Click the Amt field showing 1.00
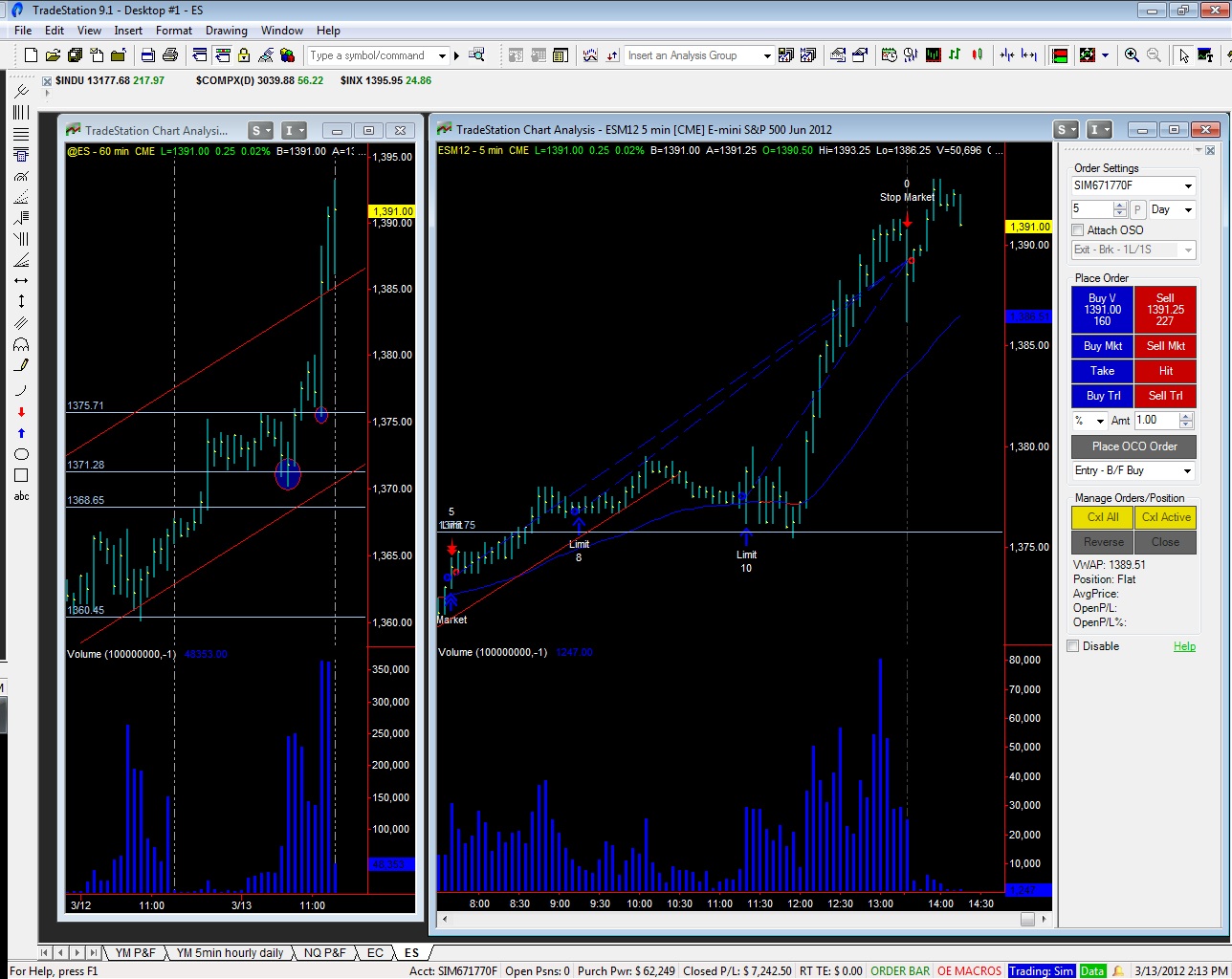This screenshot has width=1232, height=979. click(1157, 421)
